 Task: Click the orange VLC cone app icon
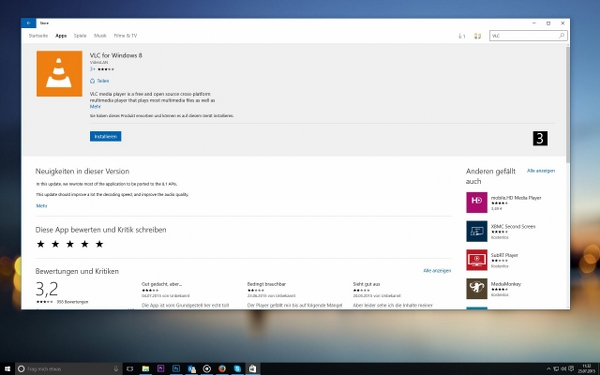point(59,73)
